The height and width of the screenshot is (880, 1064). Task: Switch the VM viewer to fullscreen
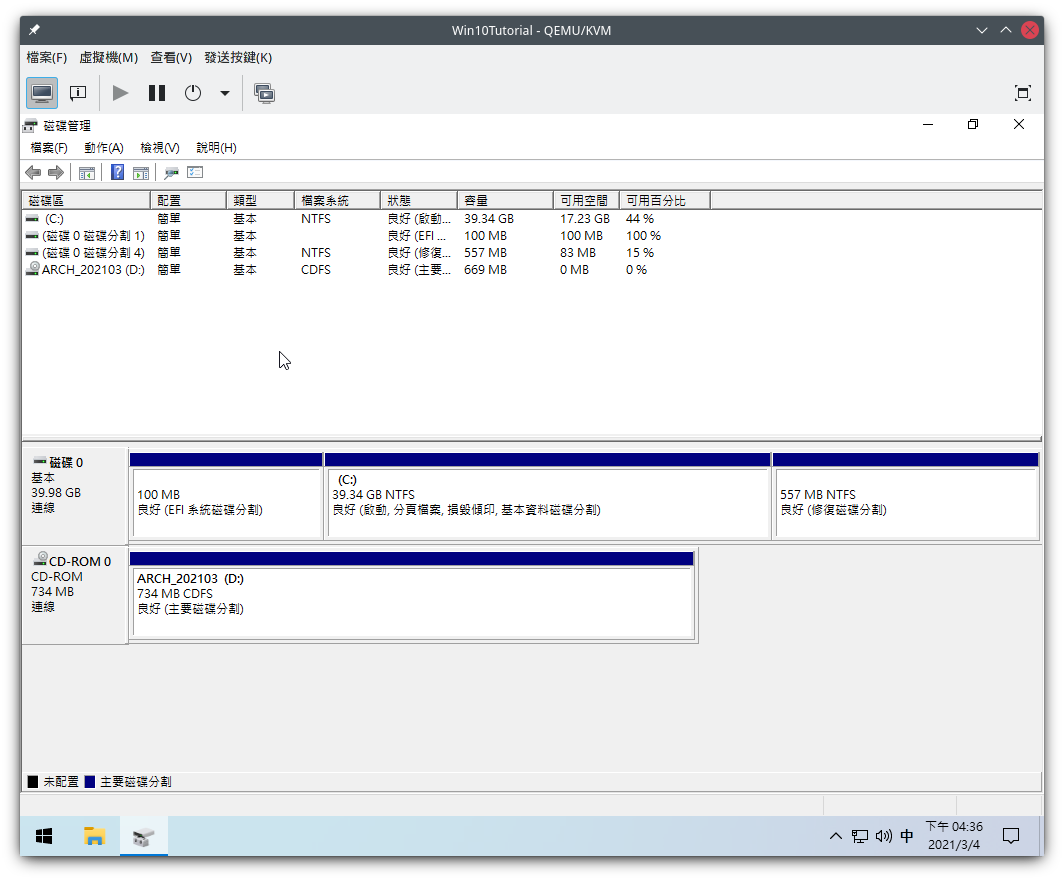pyautogui.click(x=1023, y=93)
